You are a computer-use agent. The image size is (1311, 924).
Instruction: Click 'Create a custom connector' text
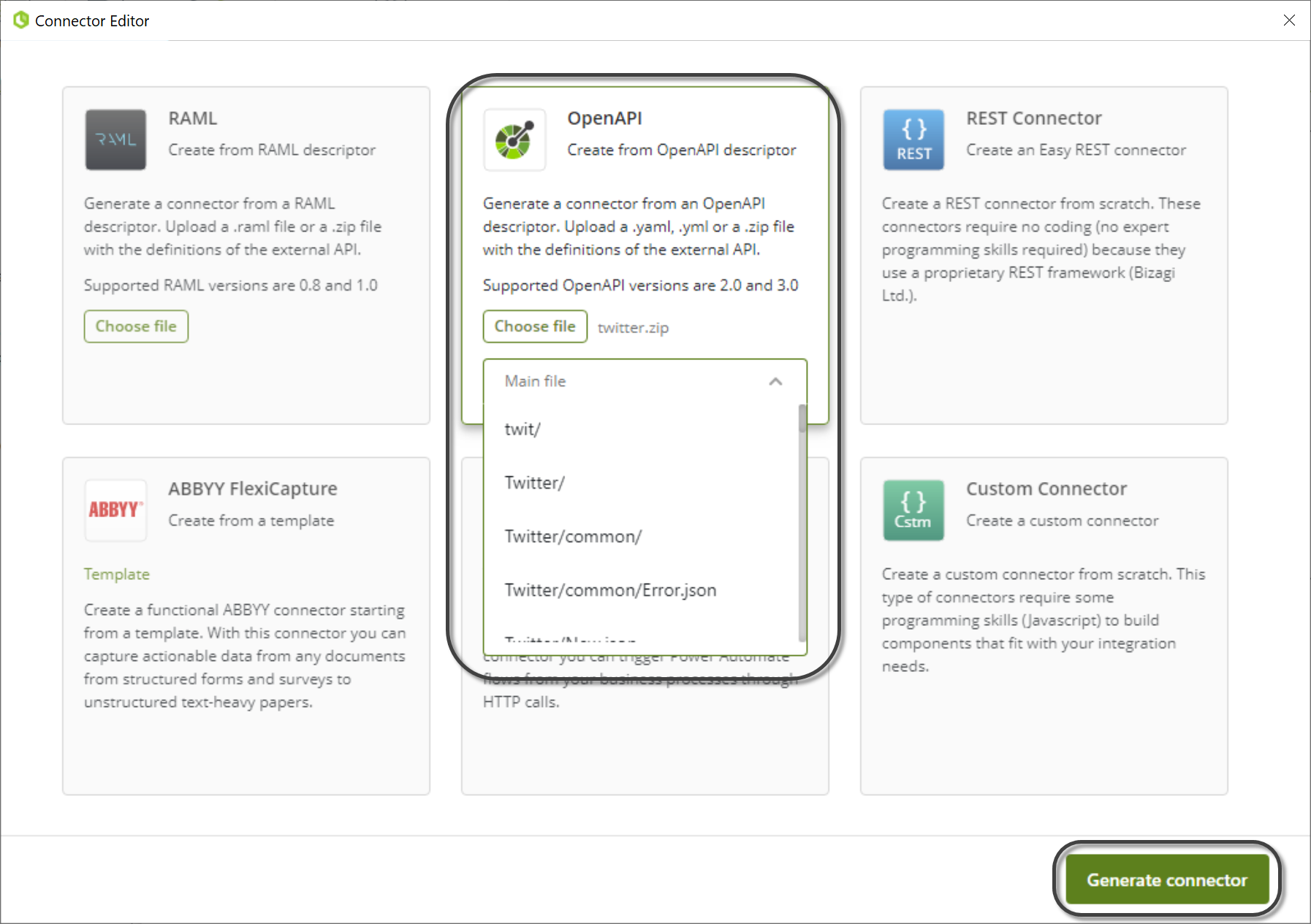pyautogui.click(x=1063, y=521)
